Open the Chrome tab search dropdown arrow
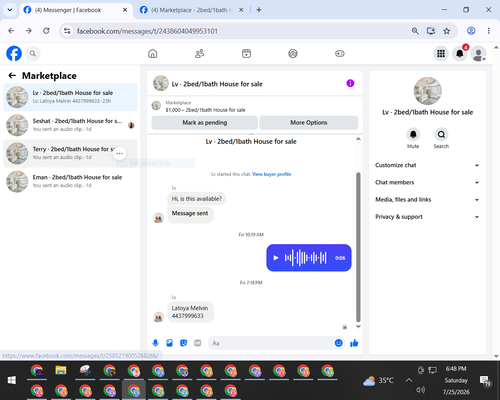 pyautogui.click(x=10, y=10)
